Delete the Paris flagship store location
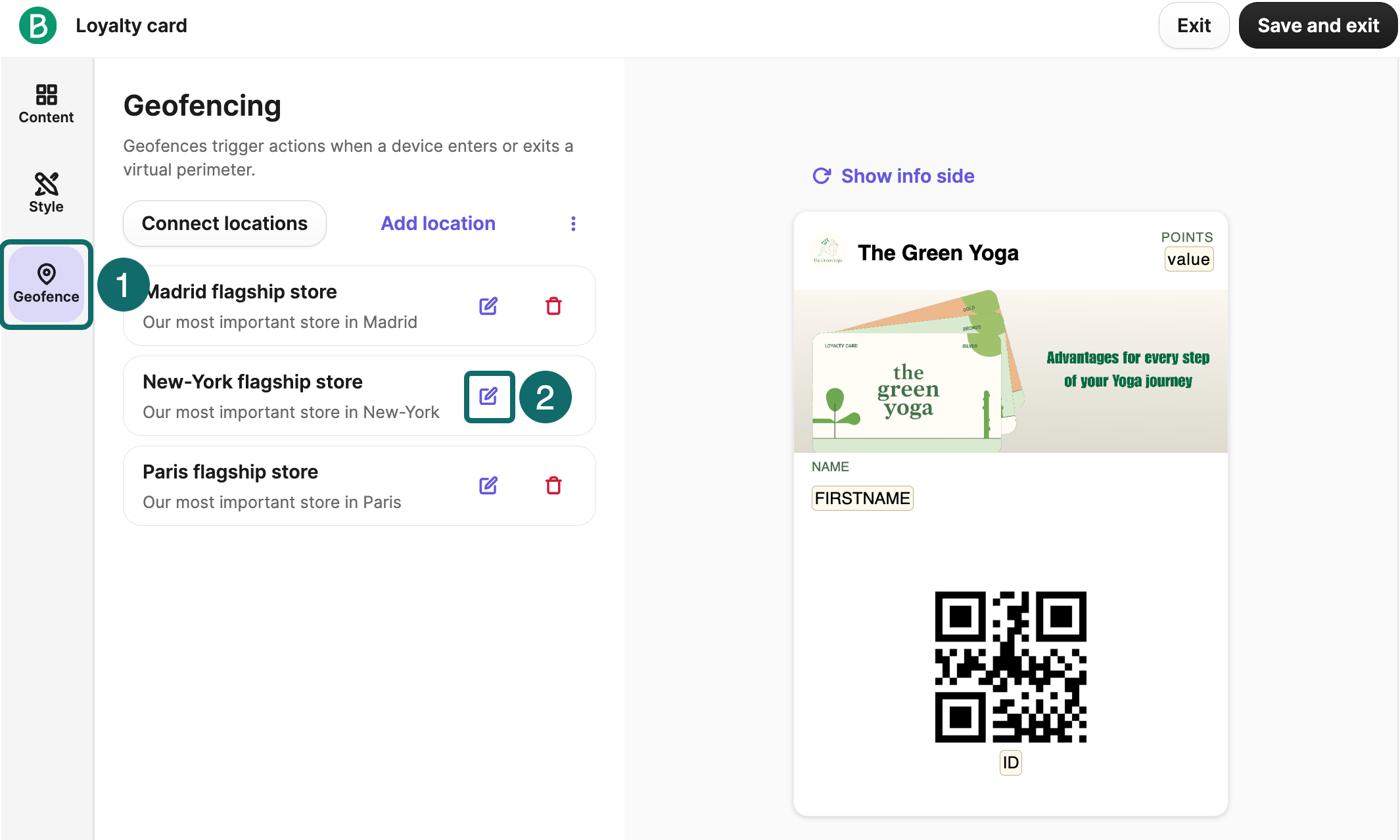 click(x=553, y=486)
